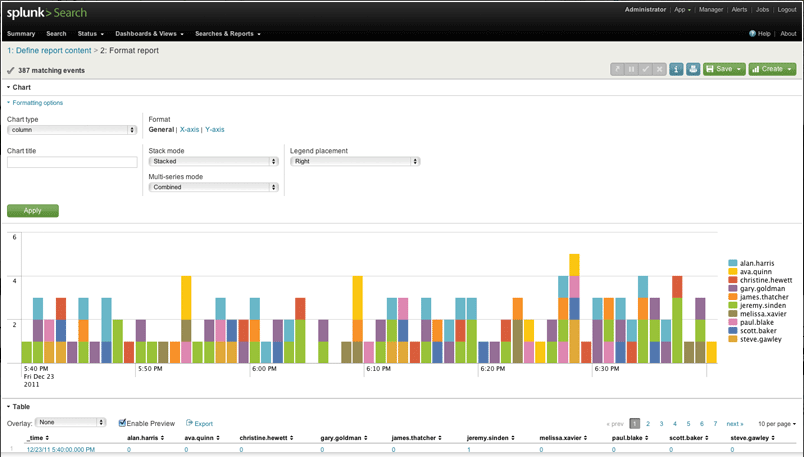Click the alan.harris legend color swatch
The width and height of the screenshot is (804, 457).
pos(733,263)
